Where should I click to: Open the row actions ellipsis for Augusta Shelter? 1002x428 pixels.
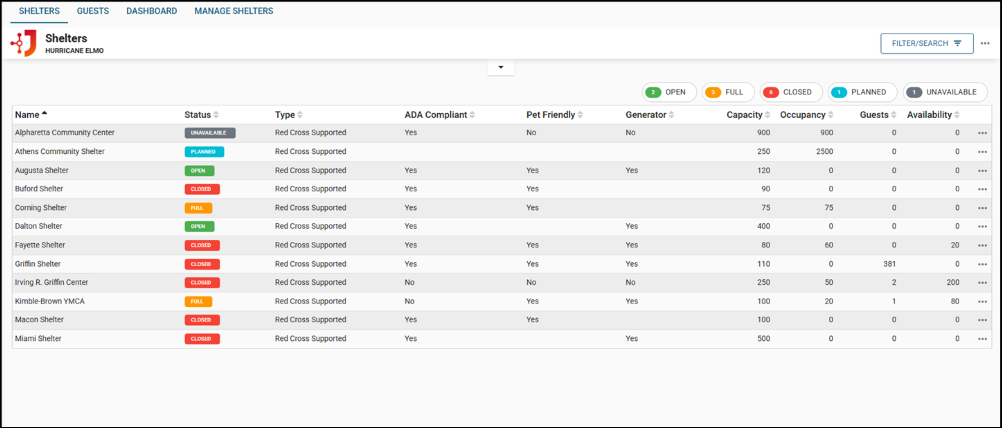982,171
